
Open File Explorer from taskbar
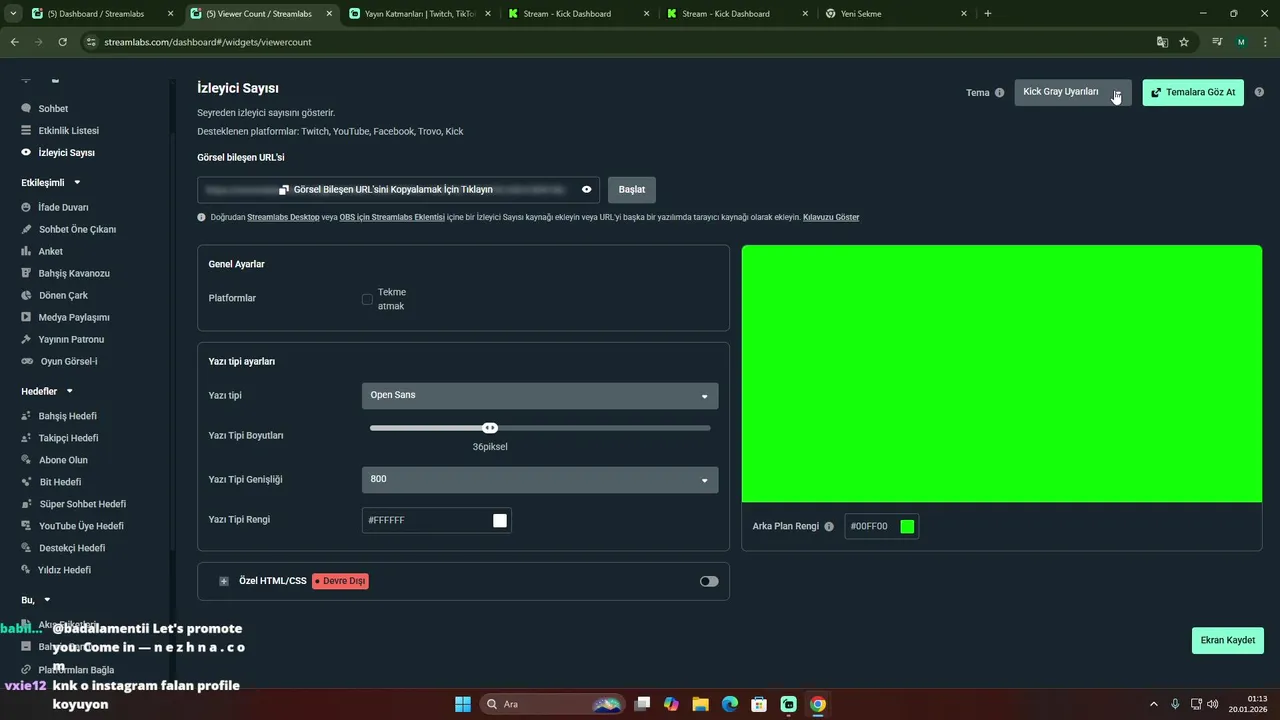(x=700, y=704)
